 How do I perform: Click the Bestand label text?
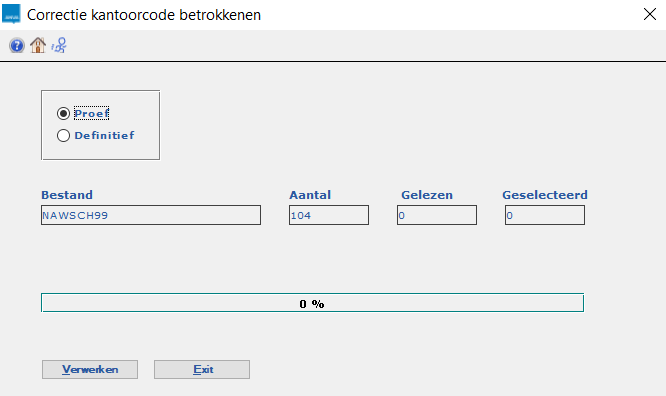67,195
